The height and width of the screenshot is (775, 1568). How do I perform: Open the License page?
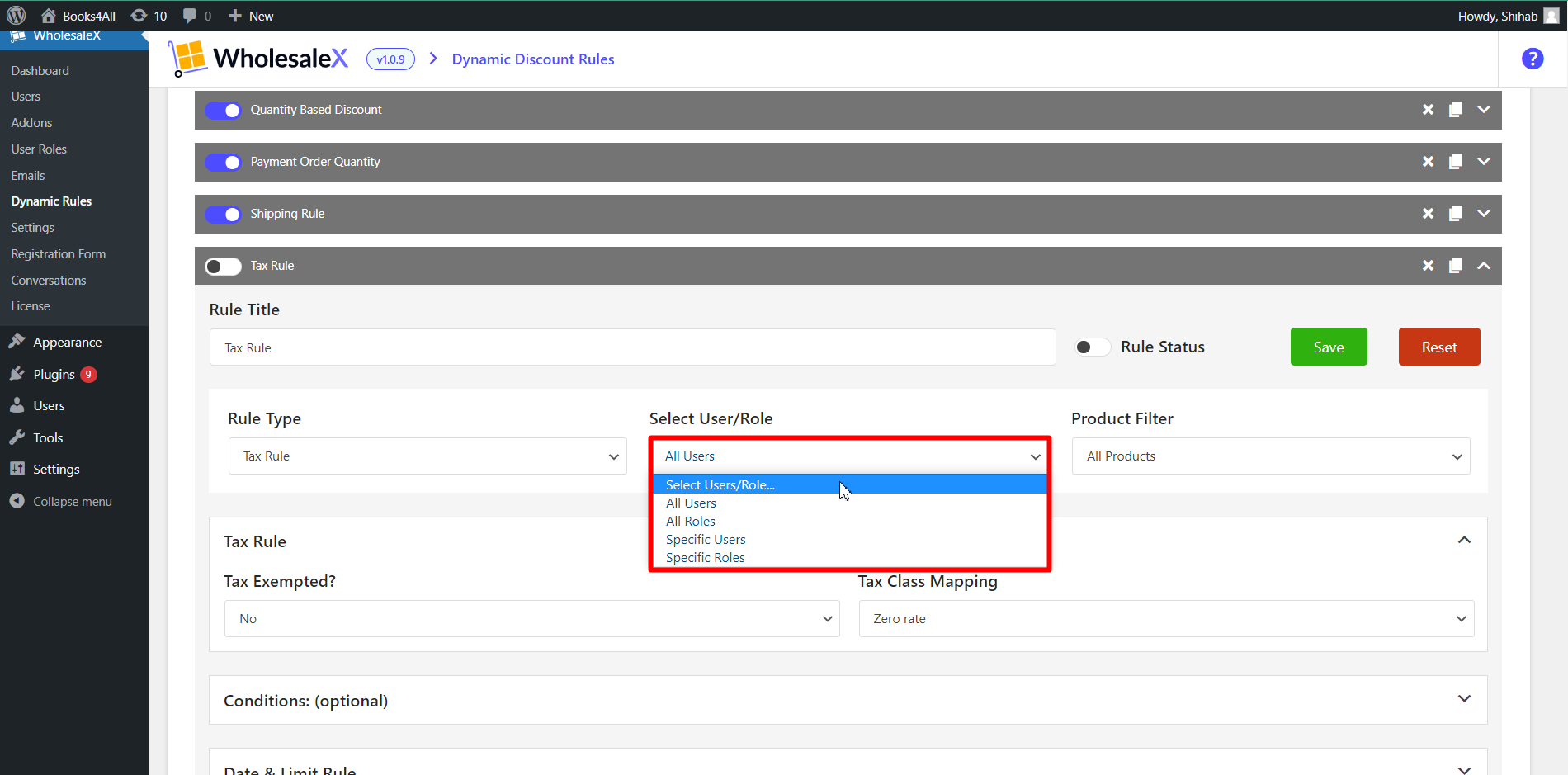point(31,306)
